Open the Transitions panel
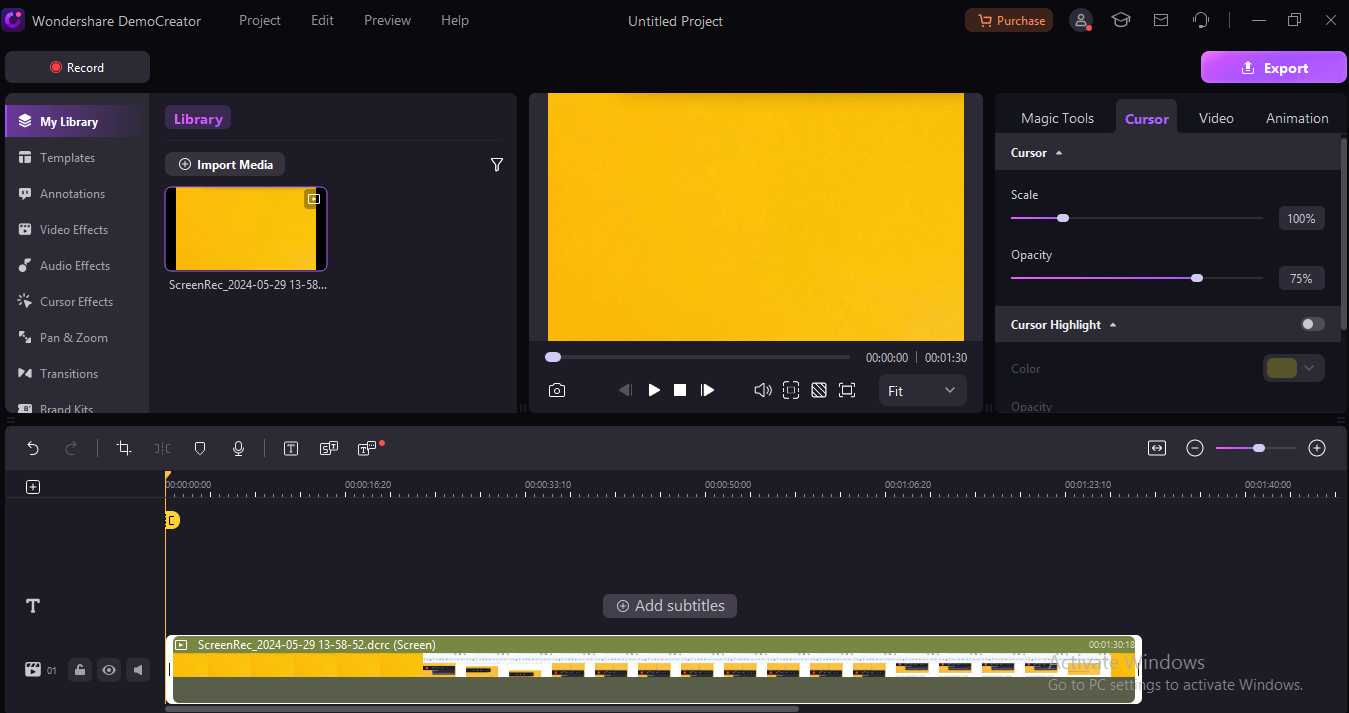 69,373
